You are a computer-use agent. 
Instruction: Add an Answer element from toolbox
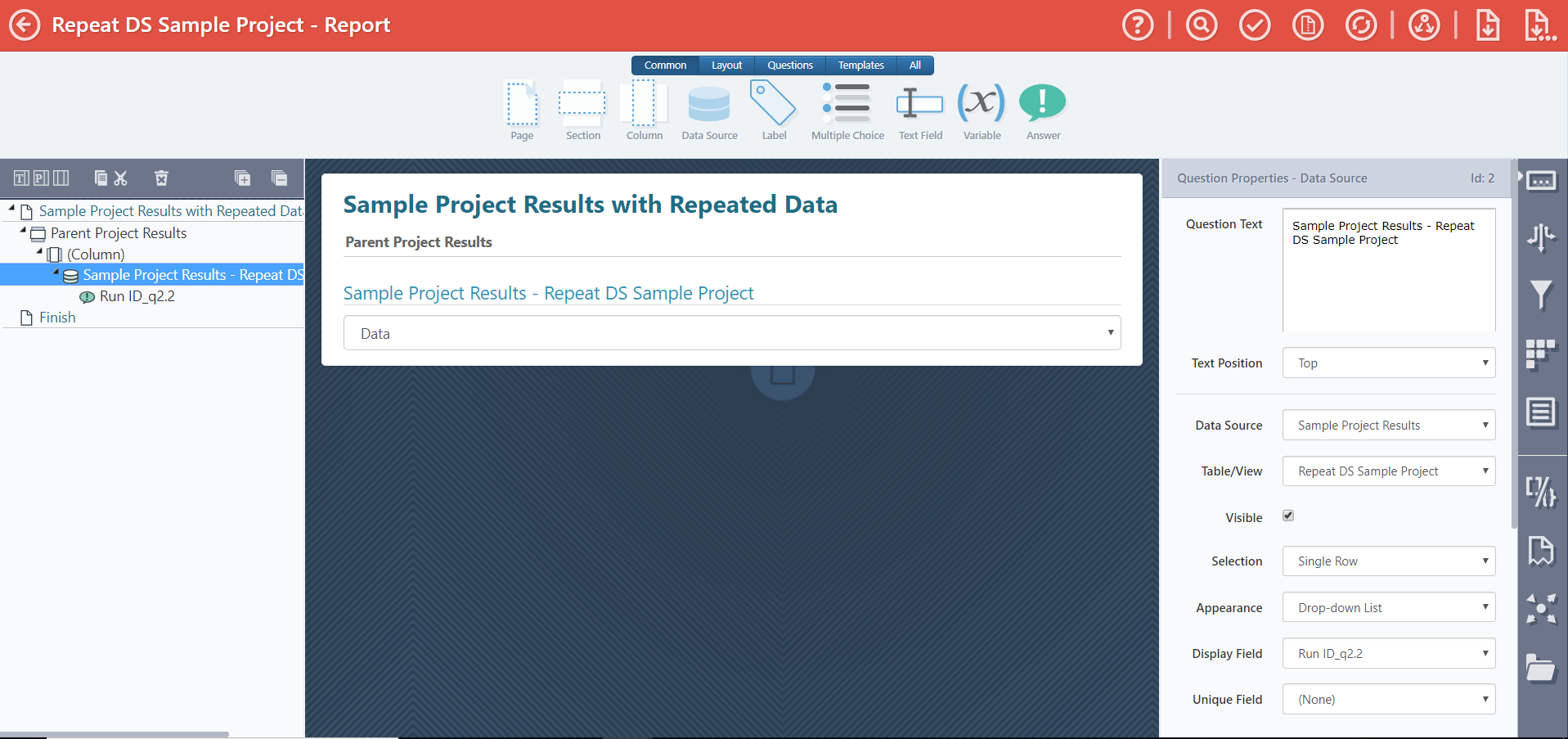pyautogui.click(x=1043, y=110)
